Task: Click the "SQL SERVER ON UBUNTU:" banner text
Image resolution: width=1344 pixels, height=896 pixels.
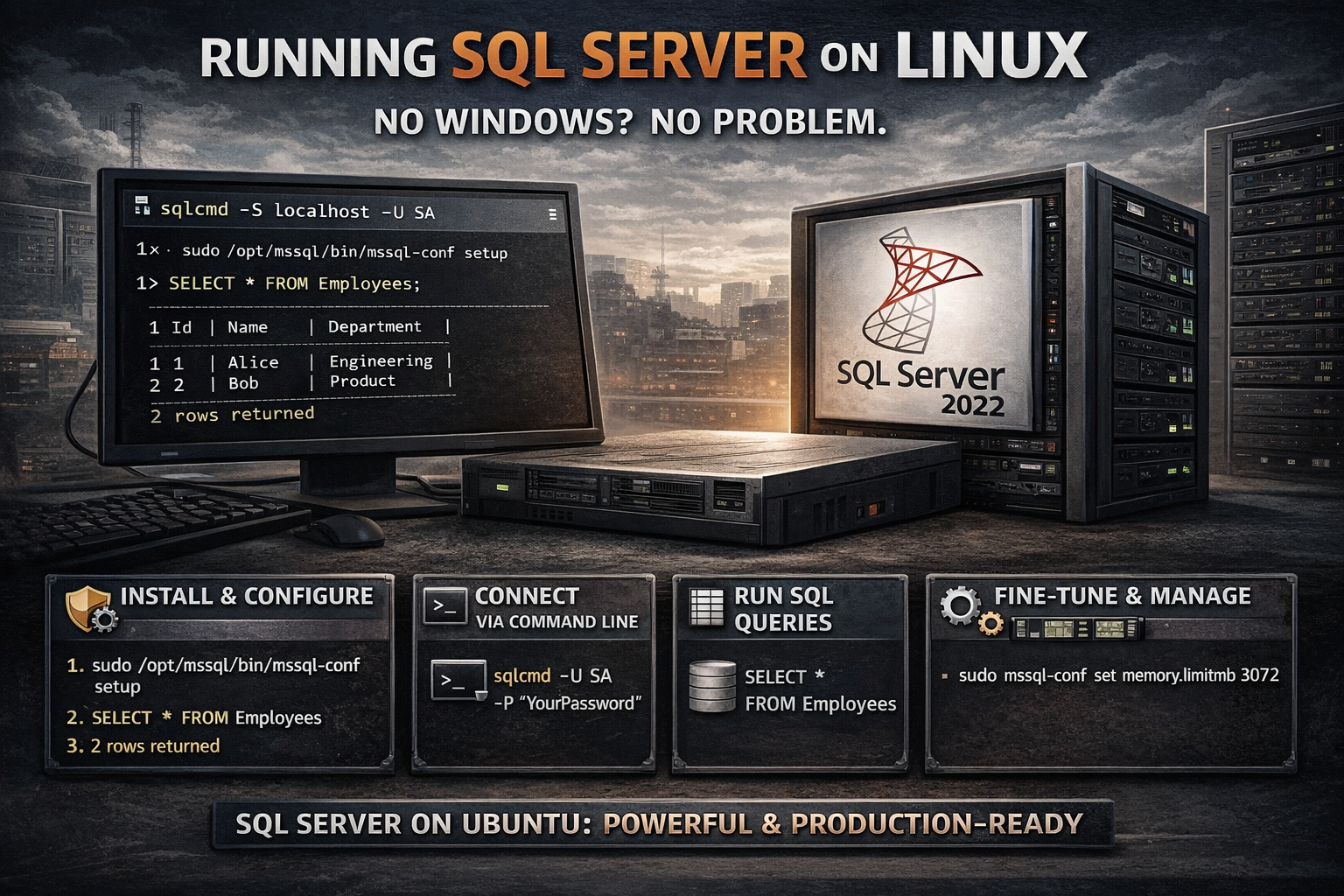Action: point(412,824)
